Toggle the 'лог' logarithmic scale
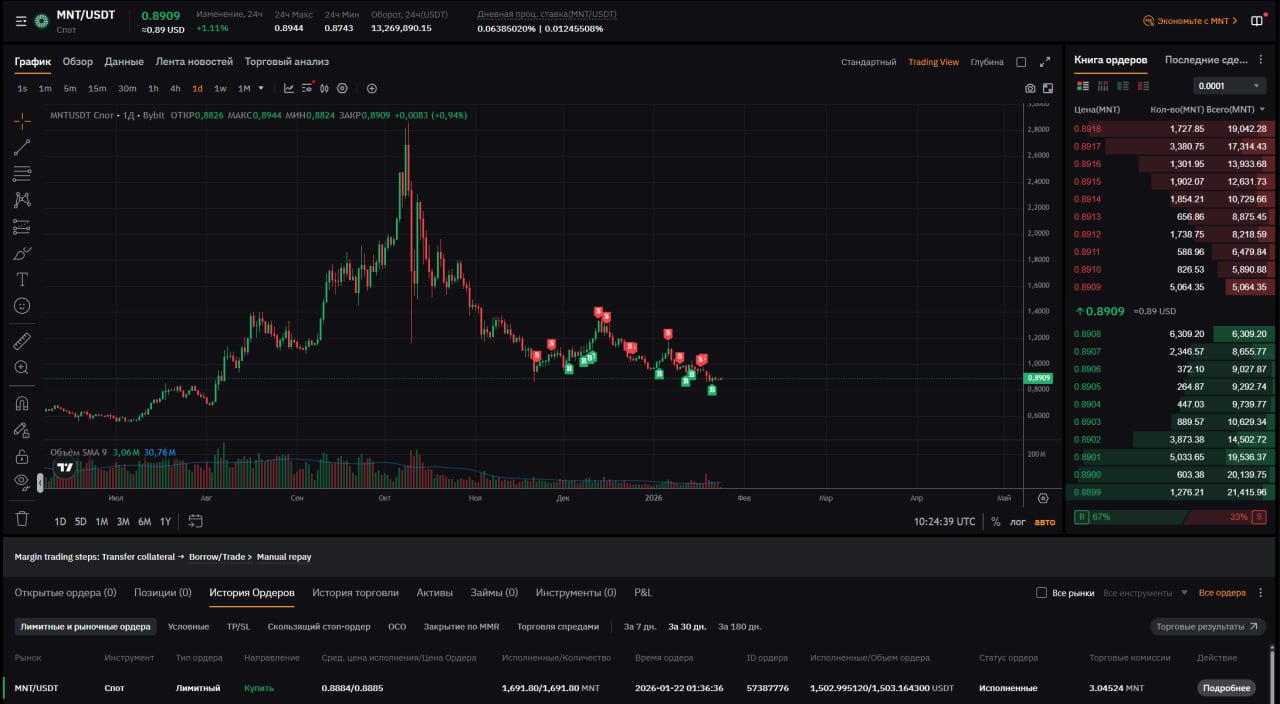 pos(1018,521)
